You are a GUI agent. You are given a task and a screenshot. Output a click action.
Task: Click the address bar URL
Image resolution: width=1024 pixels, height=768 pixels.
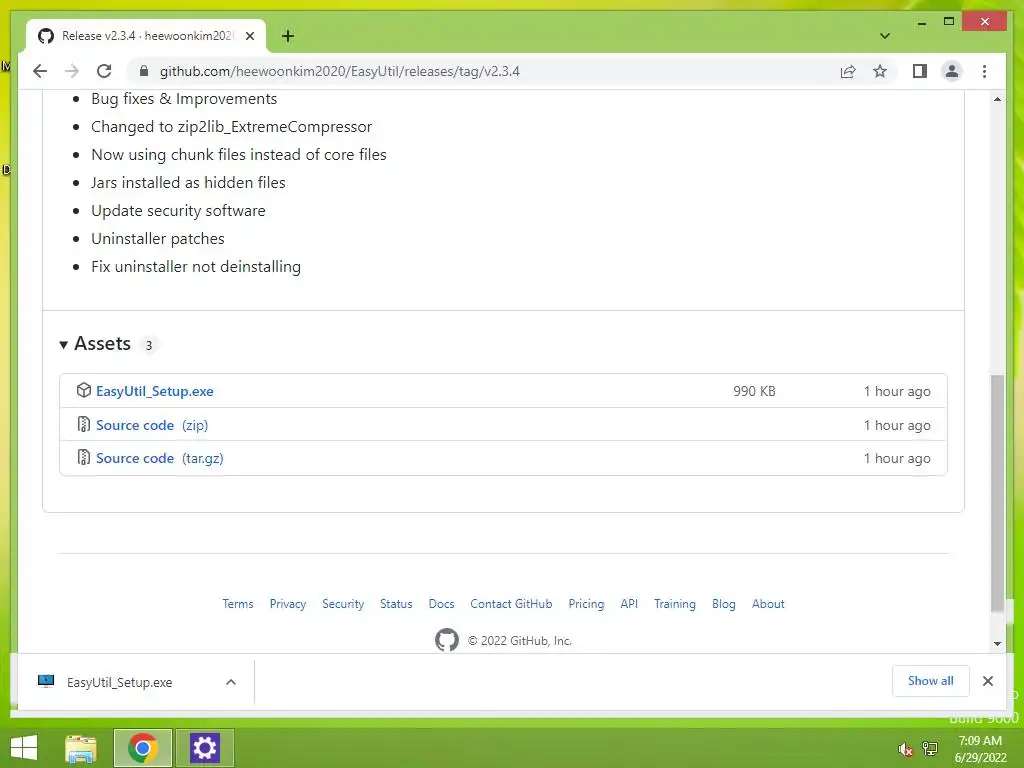(x=340, y=71)
